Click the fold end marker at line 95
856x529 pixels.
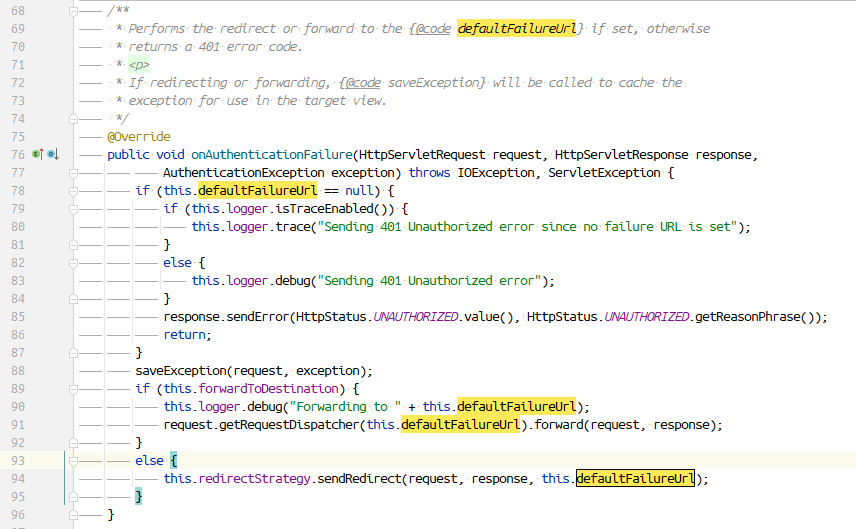click(x=73, y=497)
